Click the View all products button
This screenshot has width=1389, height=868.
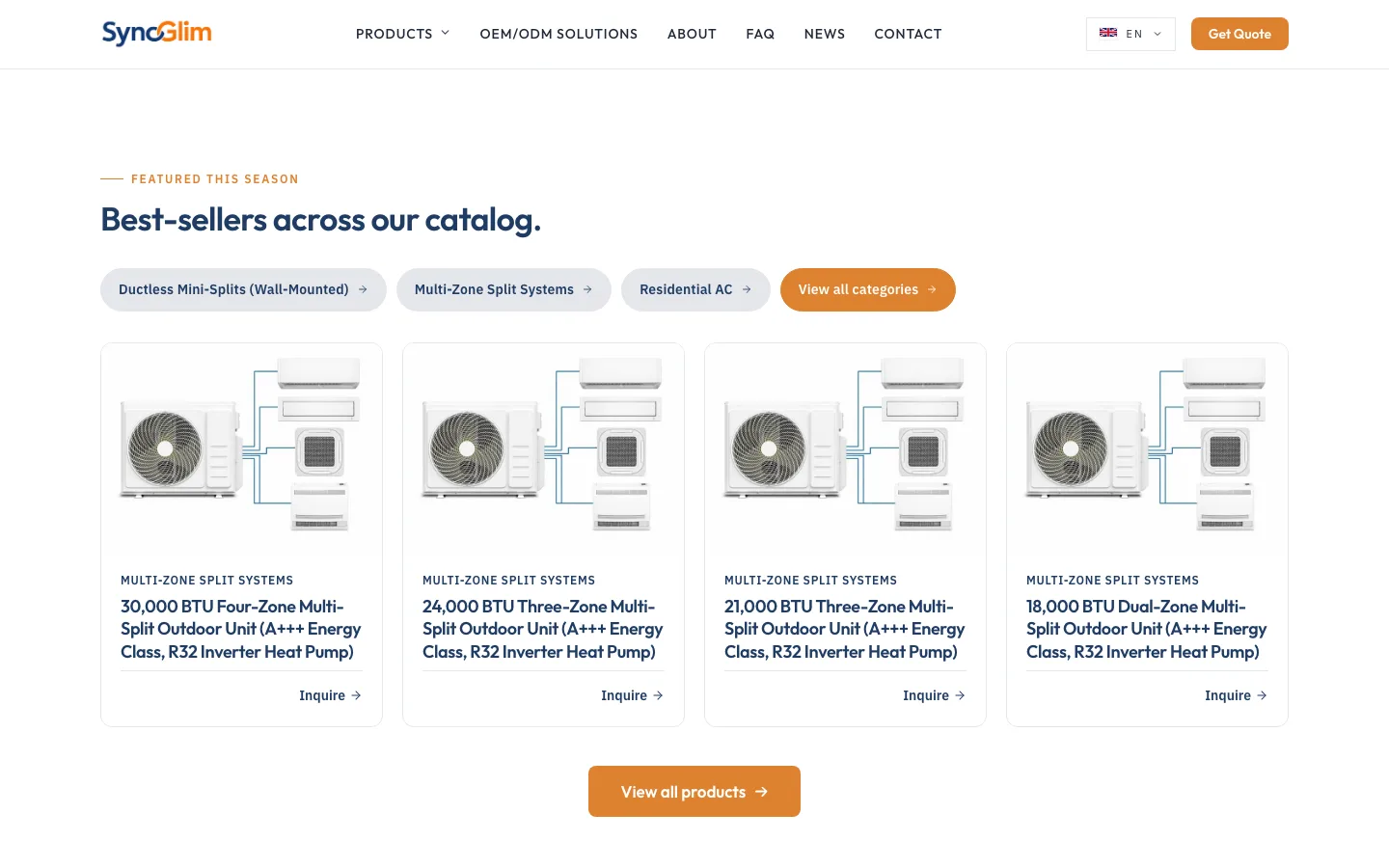pyautogui.click(x=694, y=792)
